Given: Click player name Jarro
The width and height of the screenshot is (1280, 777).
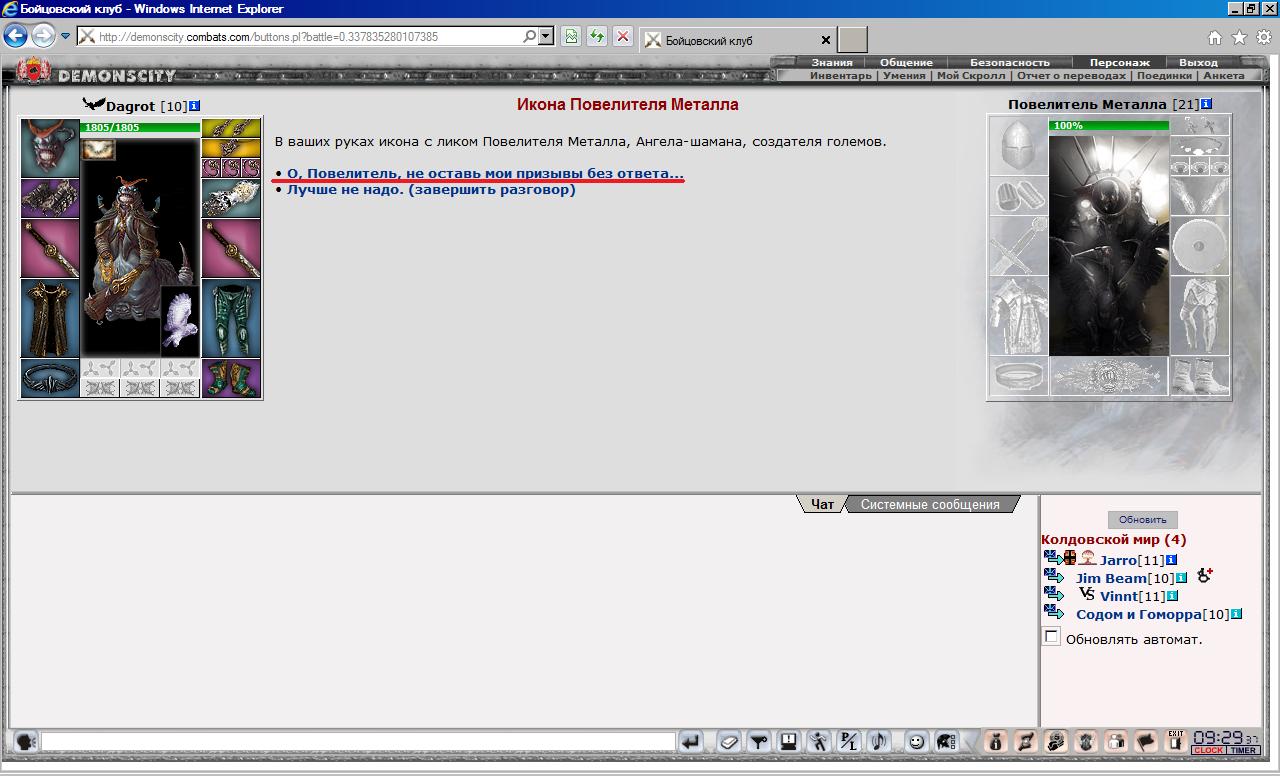Looking at the screenshot, I should pos(1118,561).
